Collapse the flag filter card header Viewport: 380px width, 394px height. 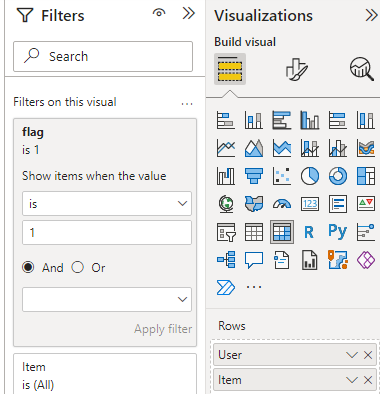coord(105,141)
